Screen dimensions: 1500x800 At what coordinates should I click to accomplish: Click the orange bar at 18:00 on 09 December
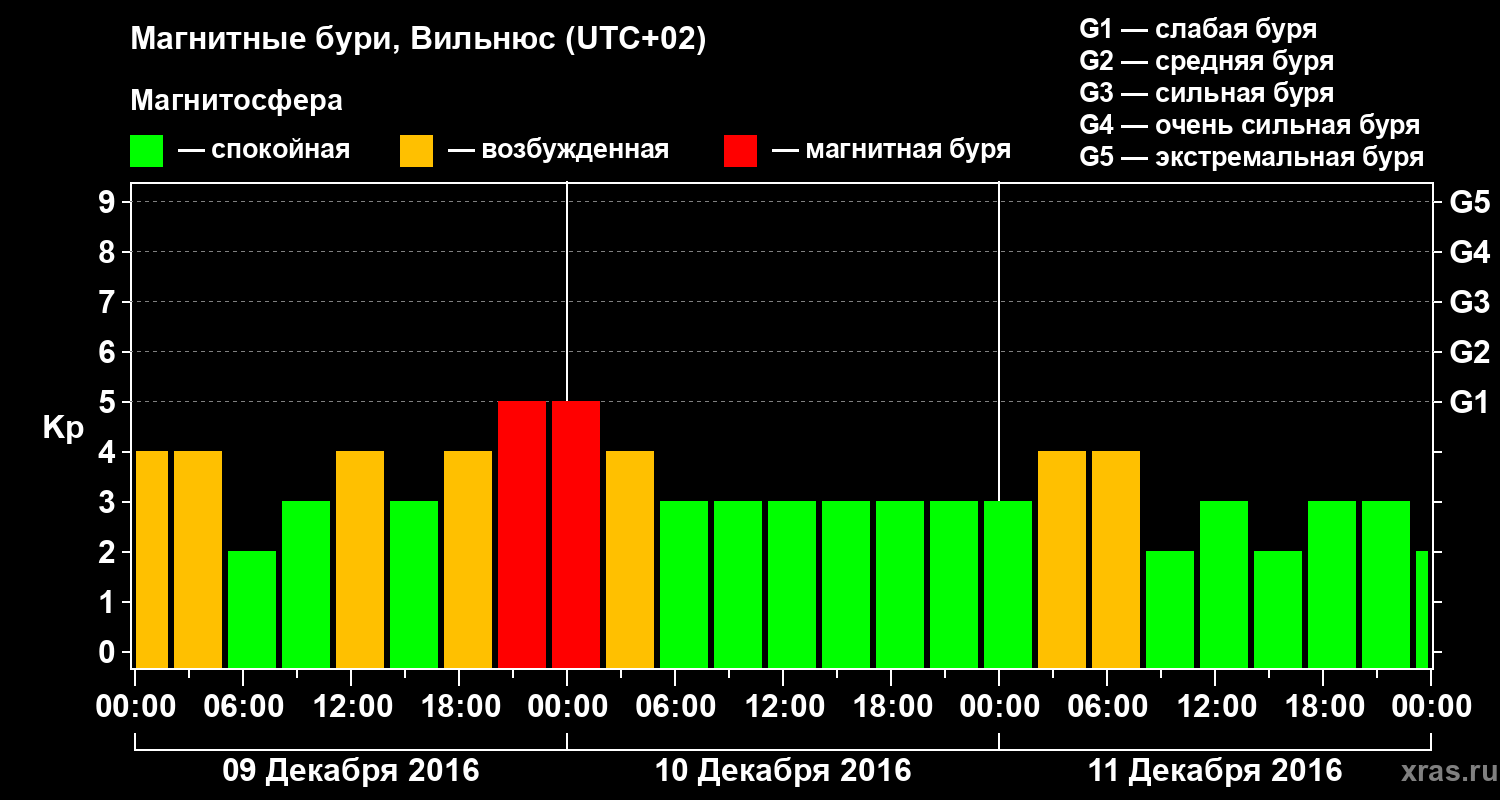[468, 559]
